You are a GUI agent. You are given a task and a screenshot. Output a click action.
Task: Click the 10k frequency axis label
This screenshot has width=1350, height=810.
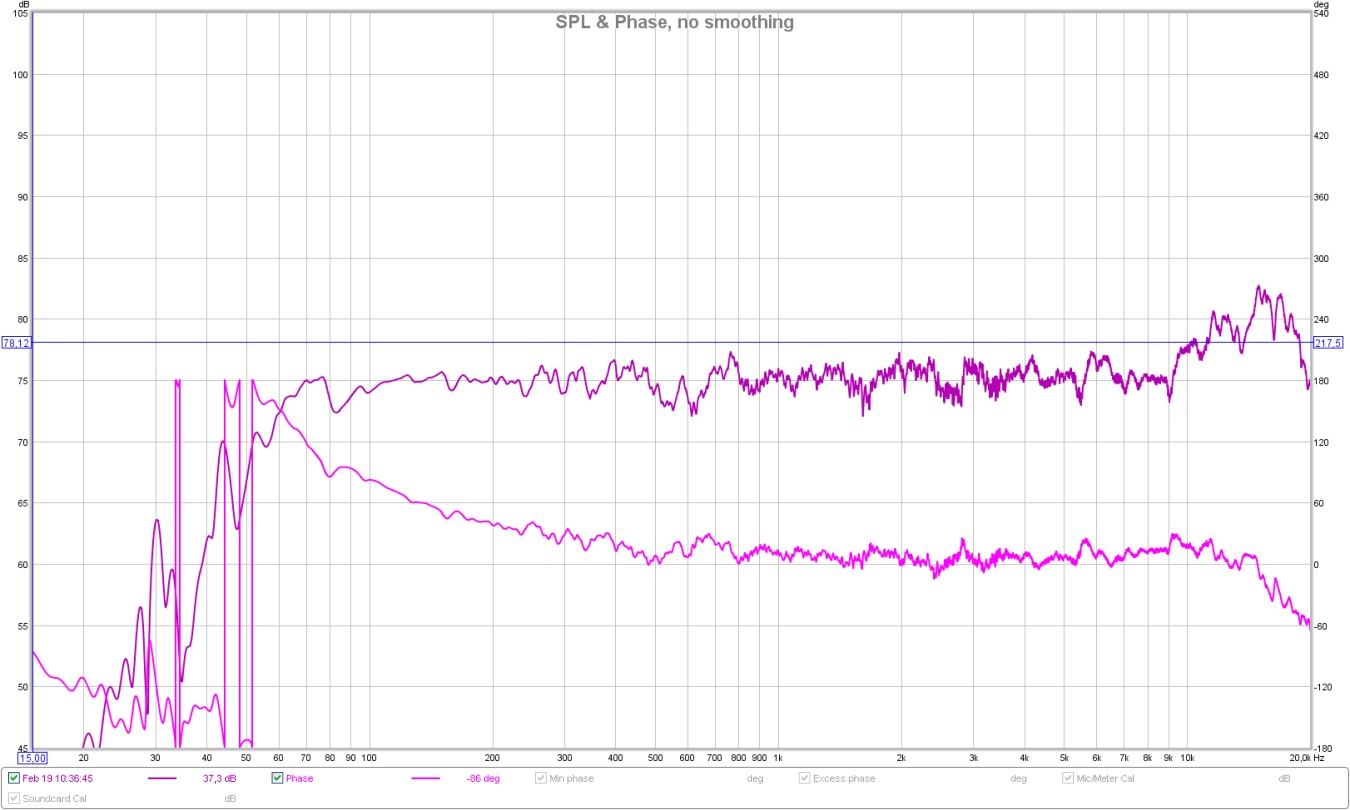[x=1187, y=757]
